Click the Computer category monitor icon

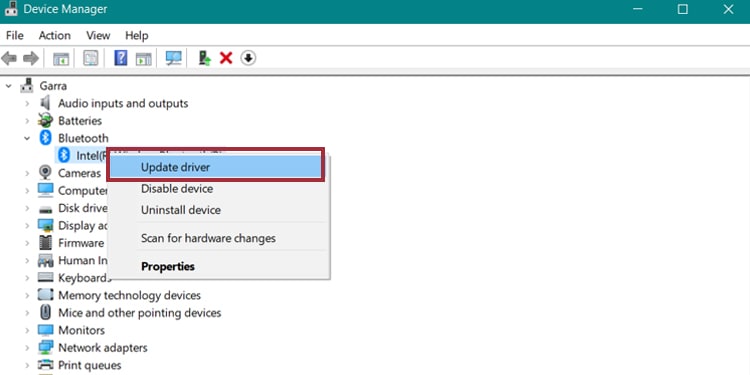(x=45, y=190)
